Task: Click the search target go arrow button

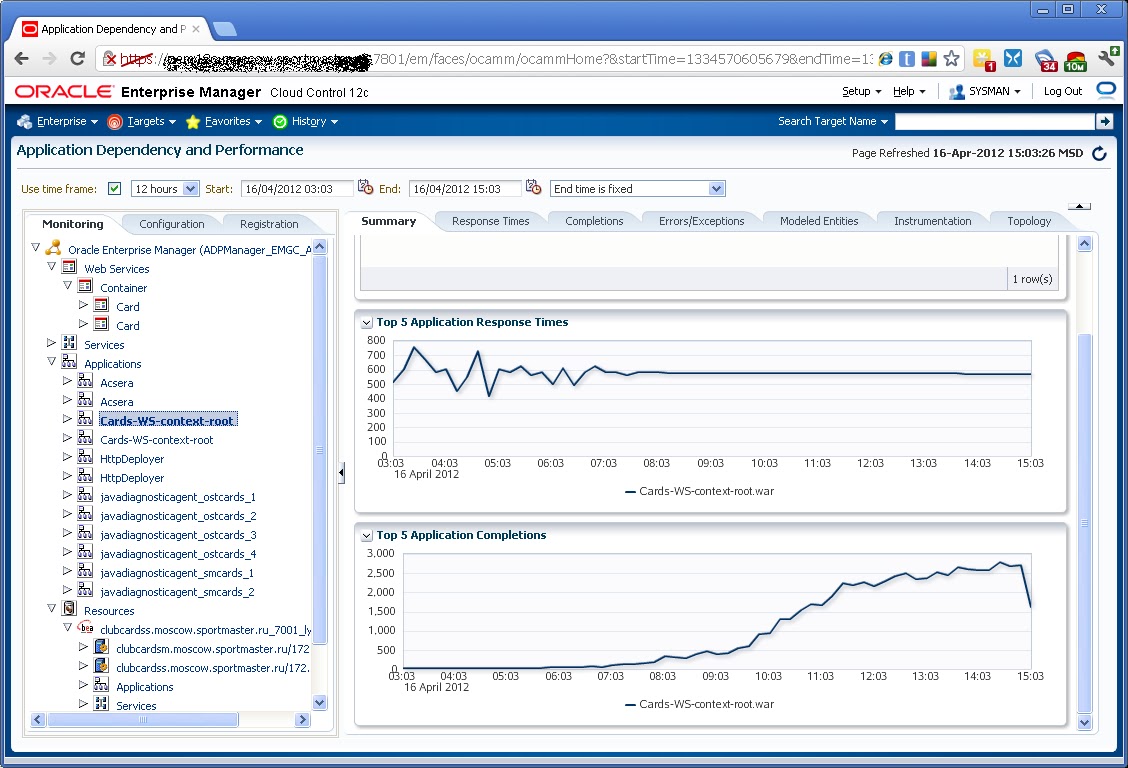Action: pos(1104,122)
